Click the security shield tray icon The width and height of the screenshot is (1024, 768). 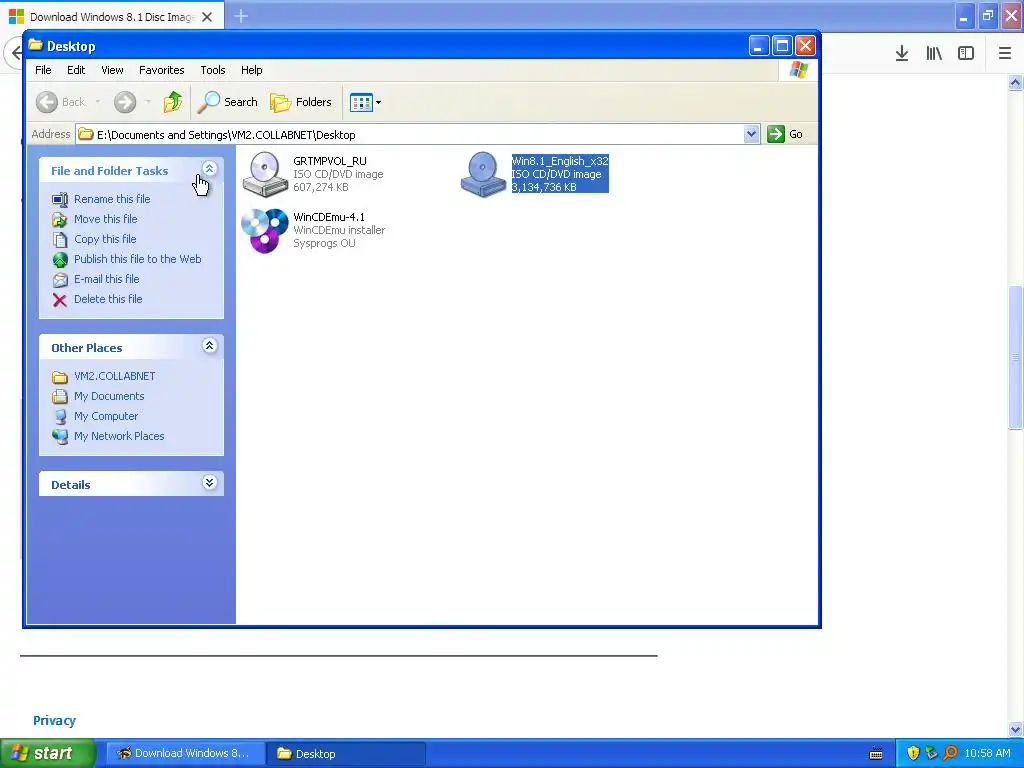coord(914,753)
